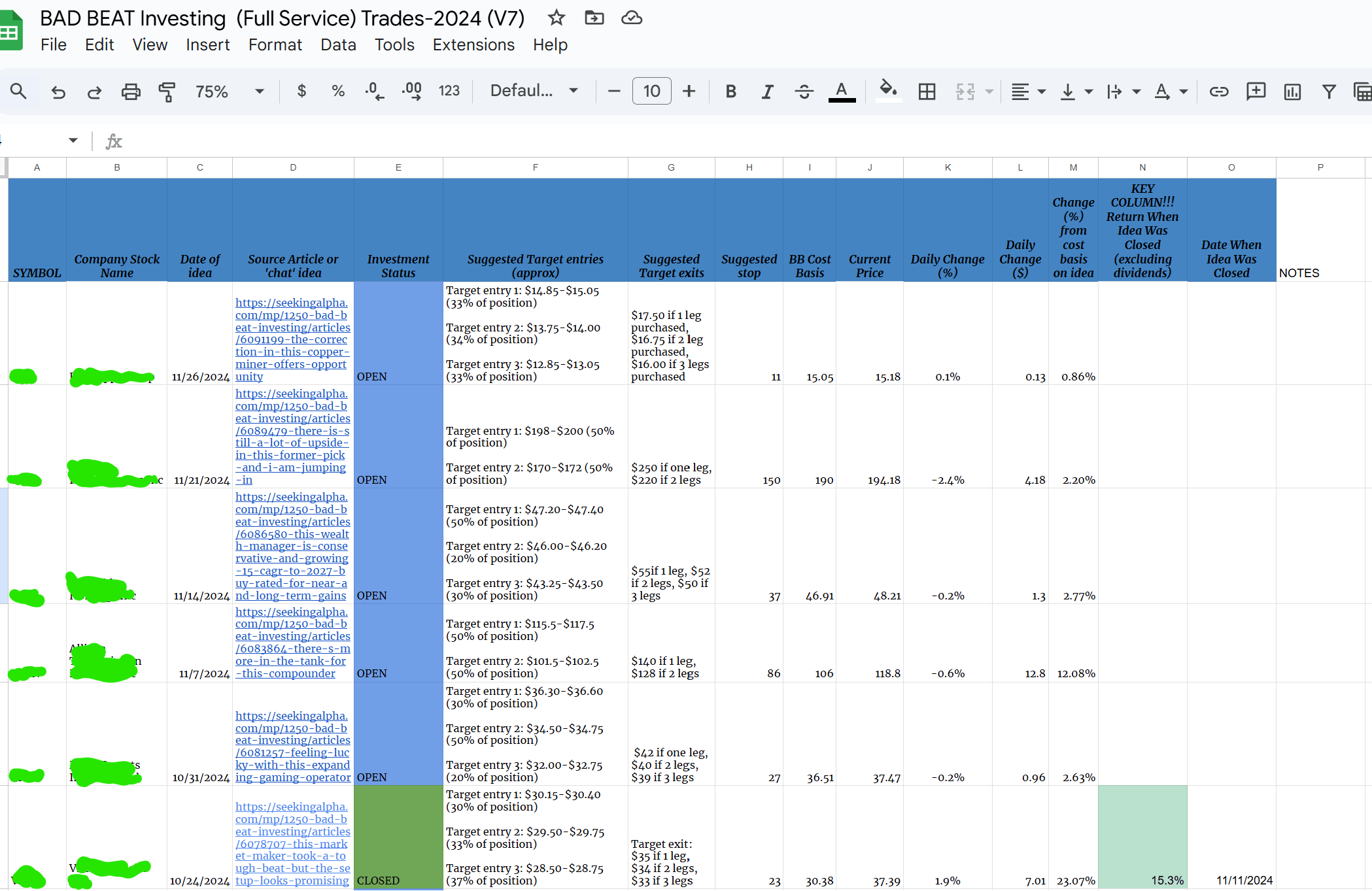This screenshot has width=1372, height=891.
Task: Toggle strikethrough formatting
Action: (x=804, y=92)
